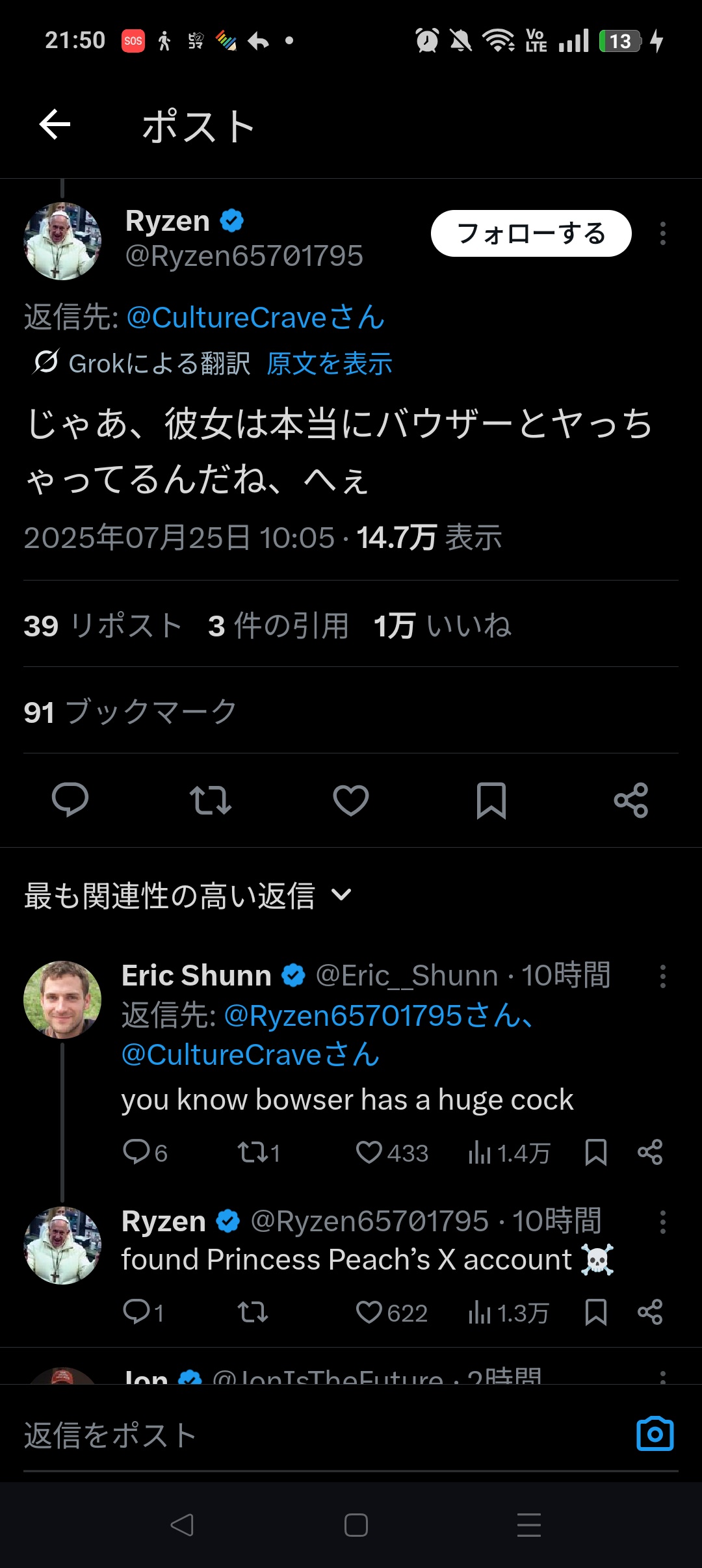Like the main post with the heart
702x1568 pixels.
[351, 800]
